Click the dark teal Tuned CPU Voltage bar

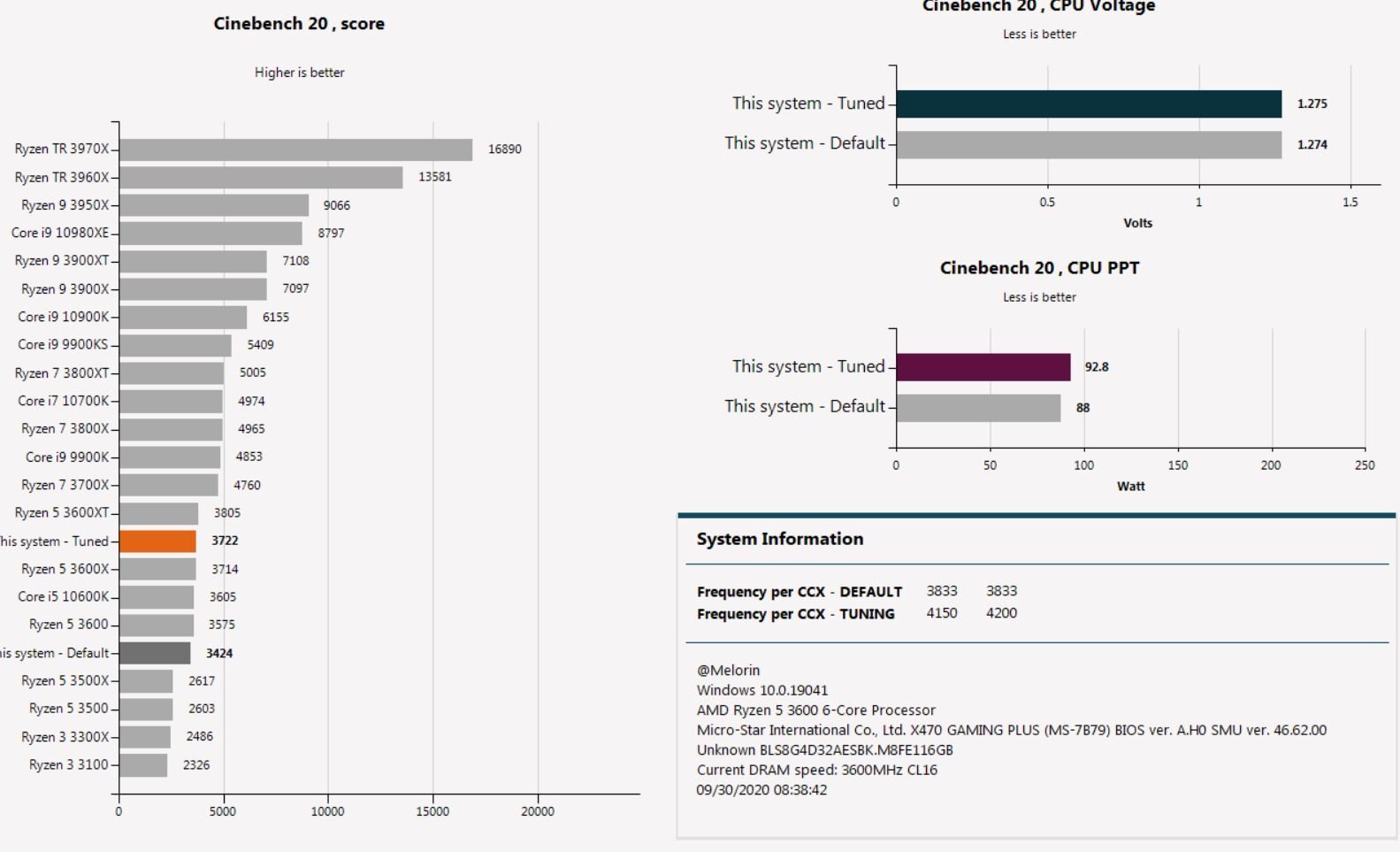(1089, 104)
